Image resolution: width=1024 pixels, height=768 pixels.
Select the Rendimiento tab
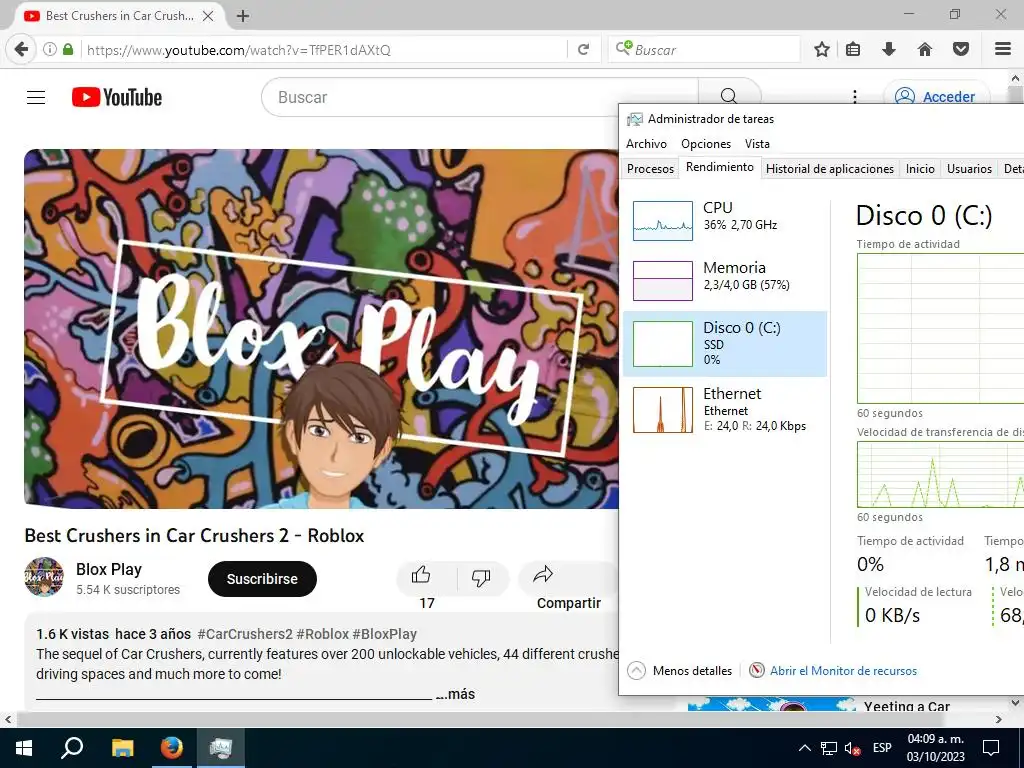coord(720,167)
